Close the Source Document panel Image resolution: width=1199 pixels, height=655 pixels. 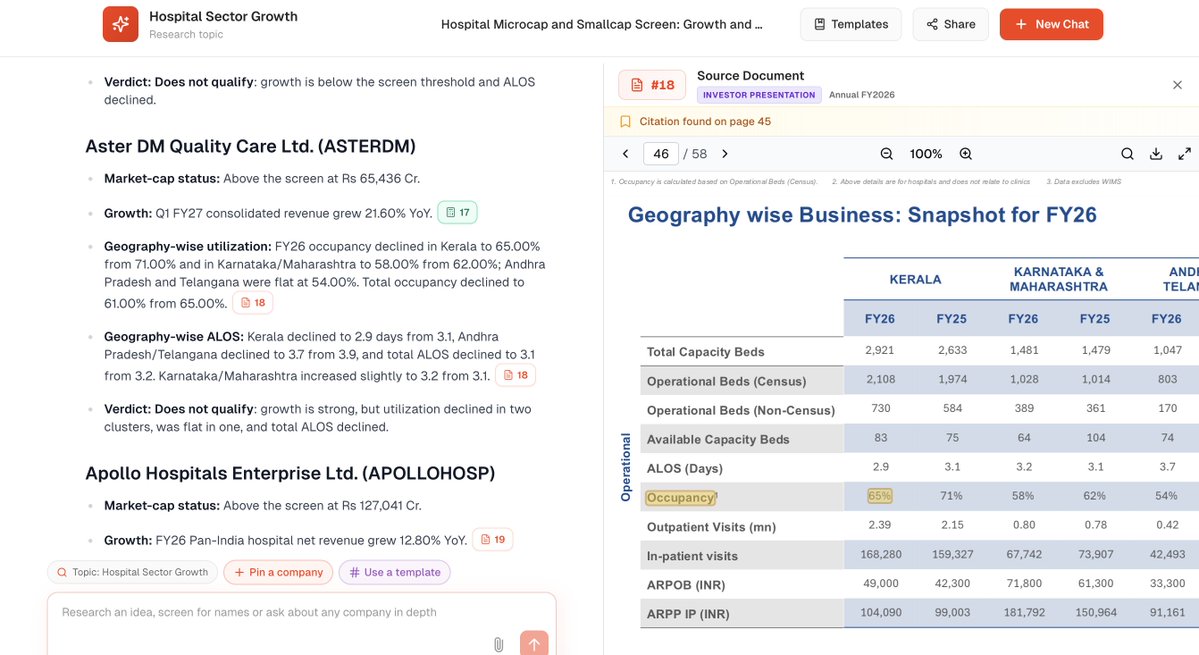[1178, 85]
